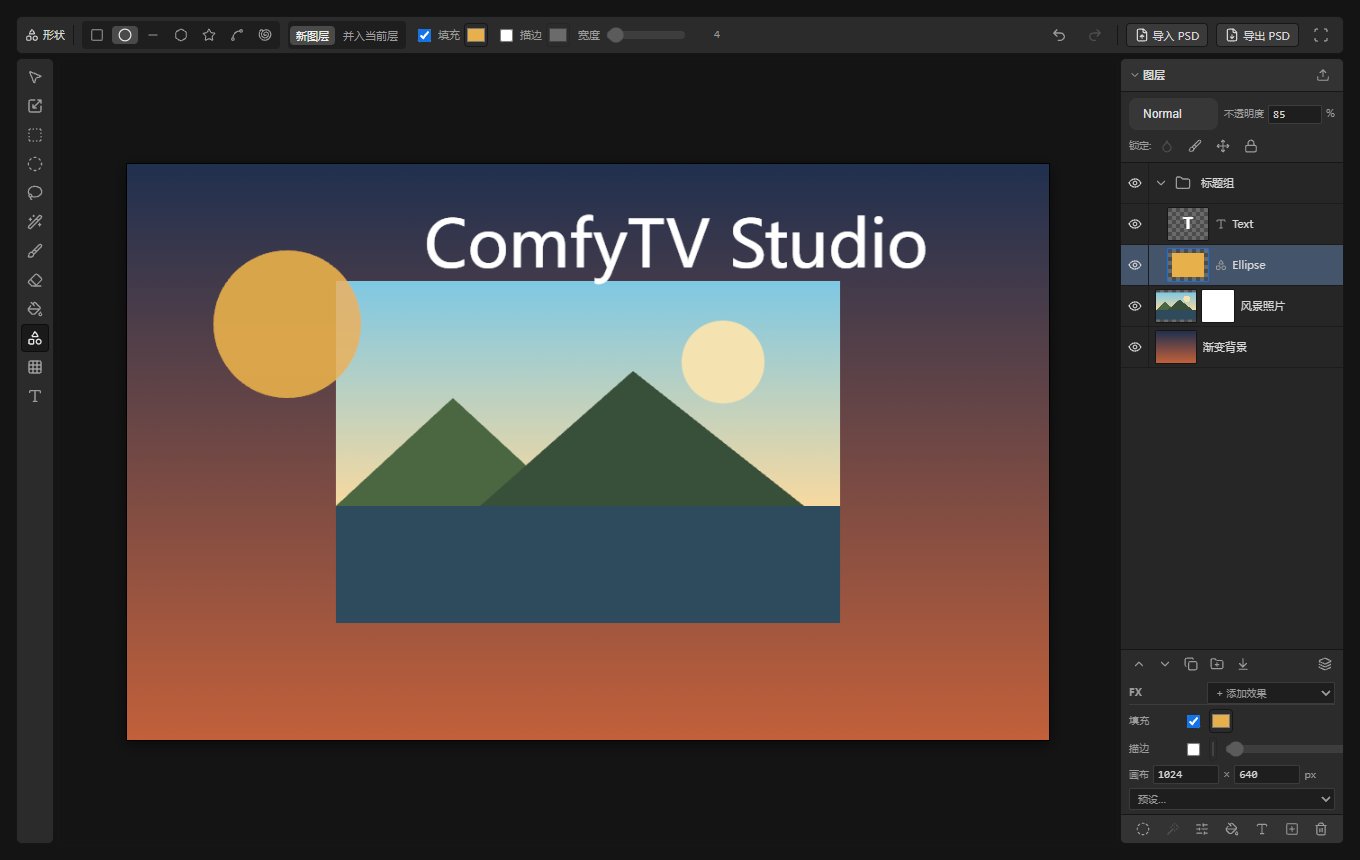Collapse the 图层 panel chevron
The width and height of the screenshot is (1360, 860).
click(x=1134, y=75)
